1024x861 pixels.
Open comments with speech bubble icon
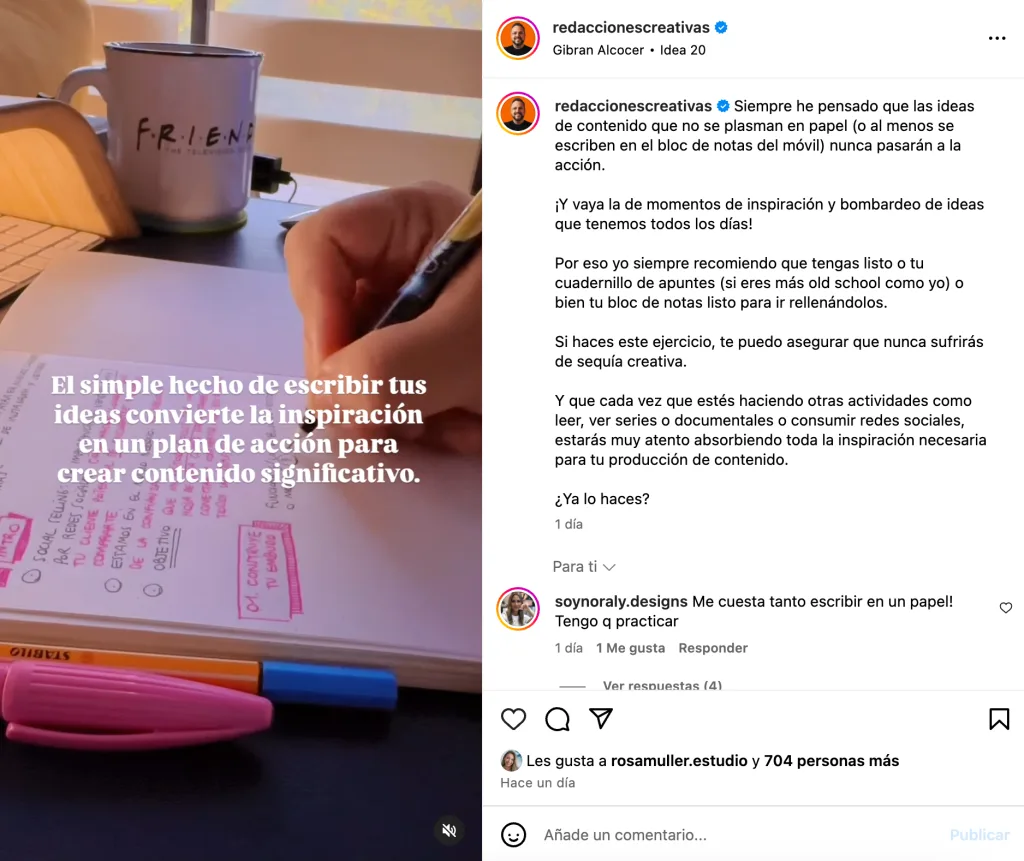click(x=557, y=719)
